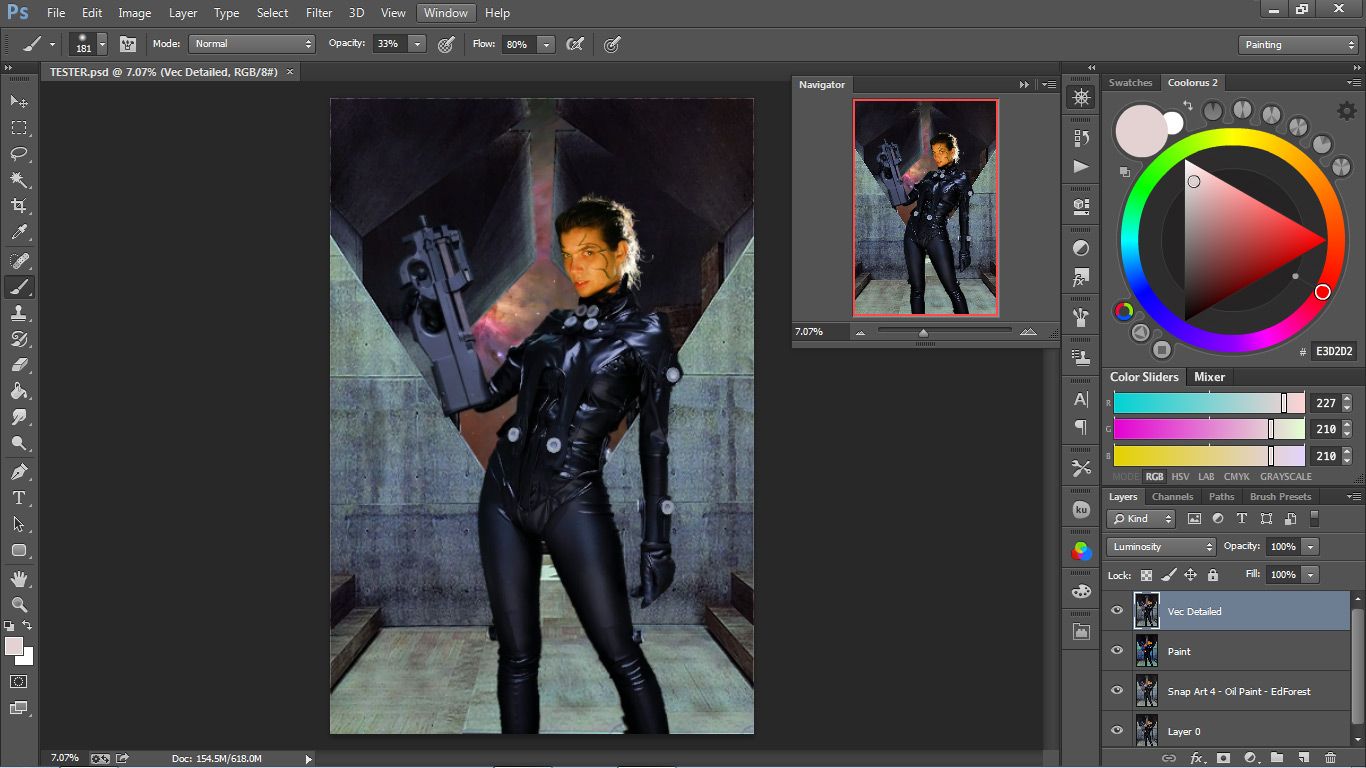Select the Lasso tool
Viewport: 1366px width, 768px height.
point(19,154)
